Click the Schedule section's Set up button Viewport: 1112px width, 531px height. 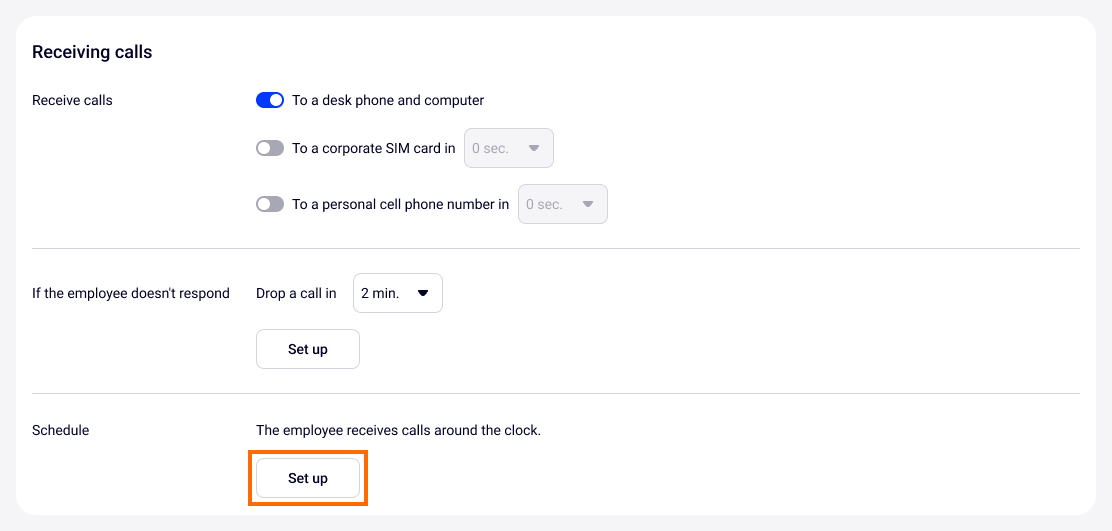[308, 478]
